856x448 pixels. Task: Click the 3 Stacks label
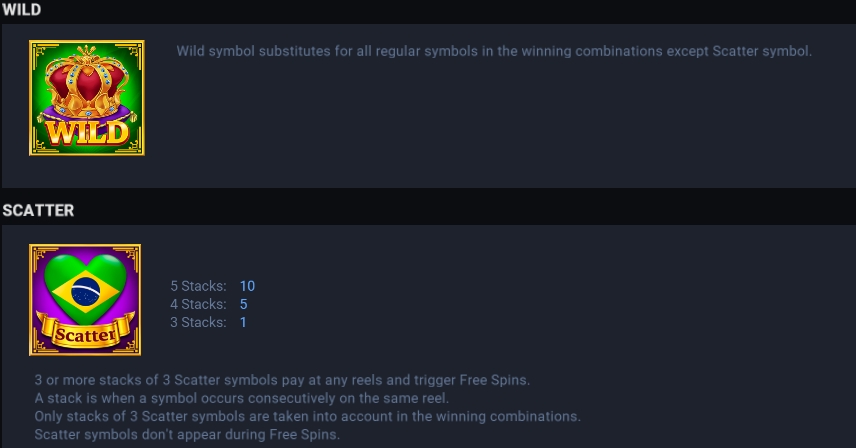198,322
